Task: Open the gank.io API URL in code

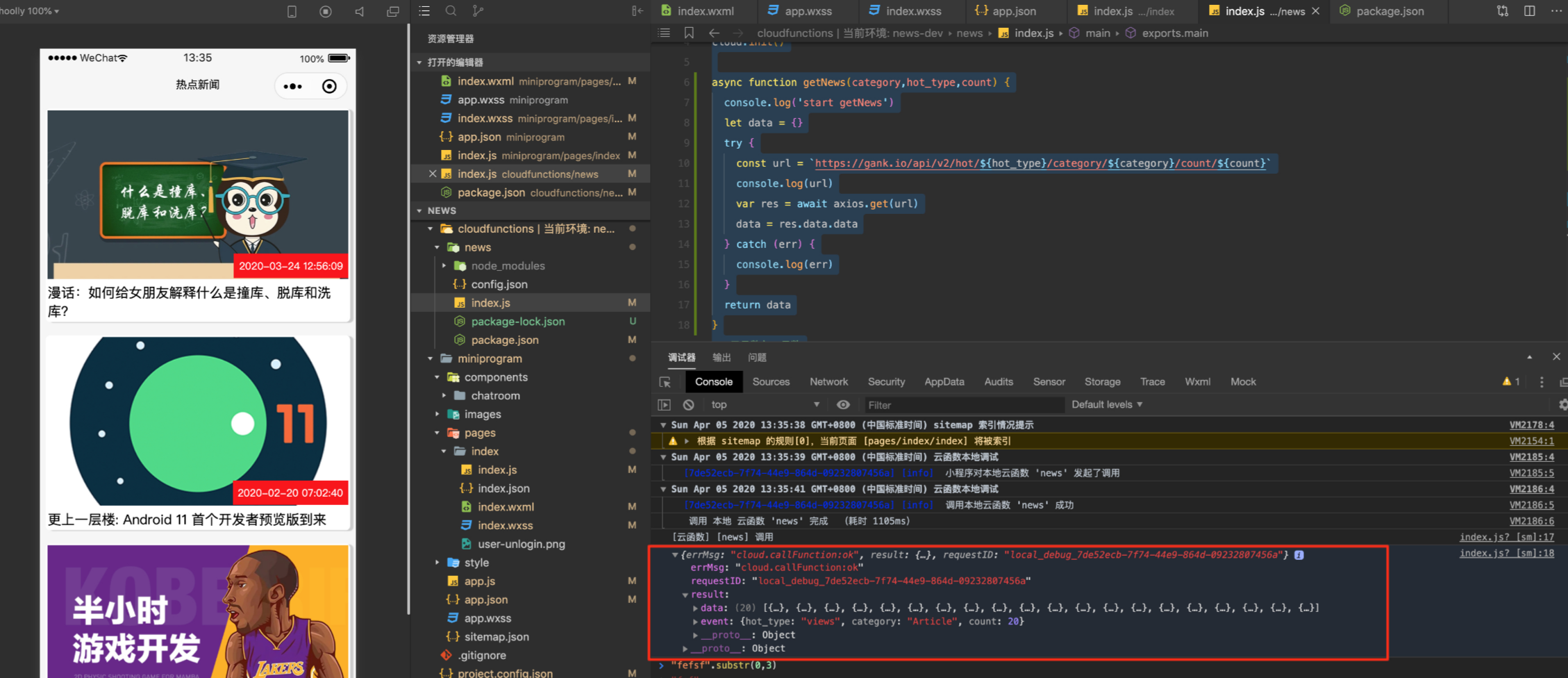Action: click(1040, 163)
